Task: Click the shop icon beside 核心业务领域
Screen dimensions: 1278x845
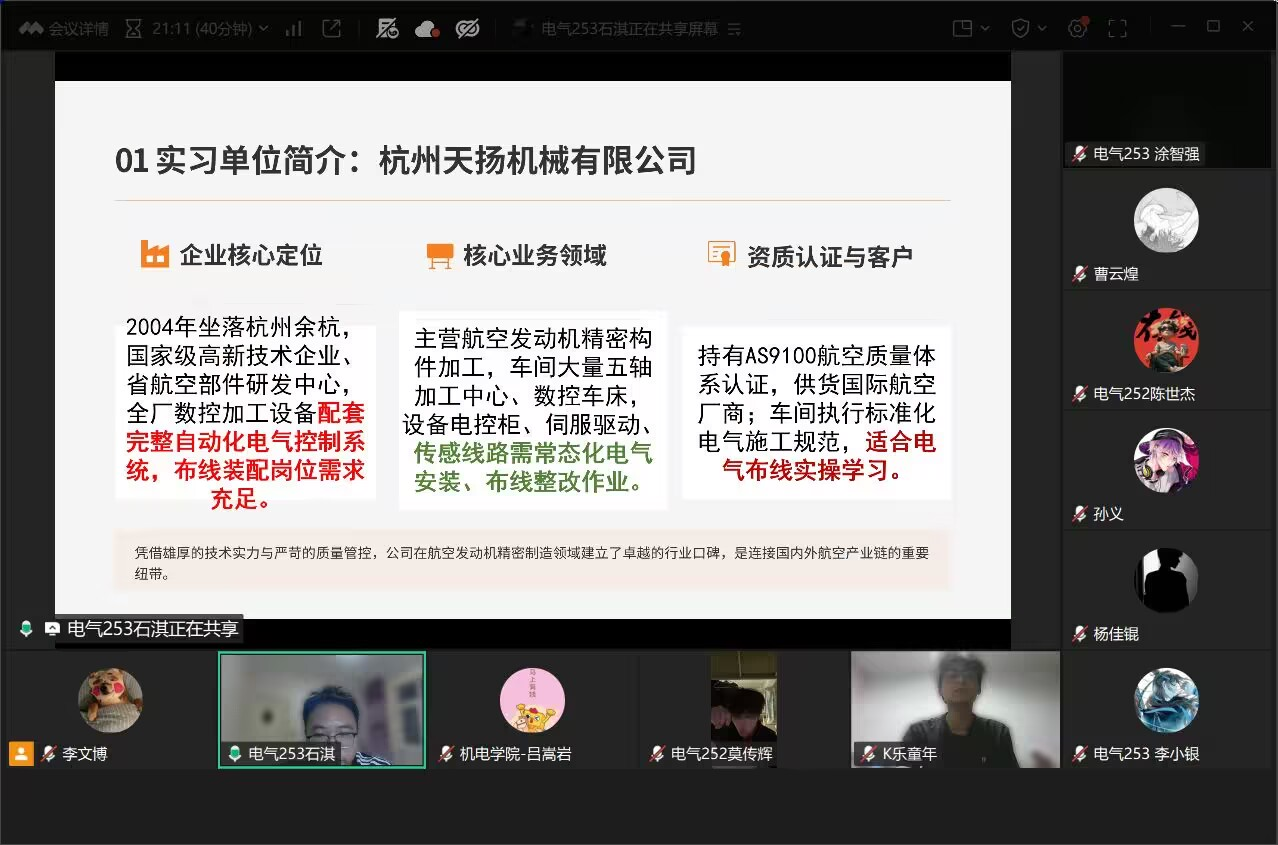Action: pyautogui.click(x=439, y=256)
